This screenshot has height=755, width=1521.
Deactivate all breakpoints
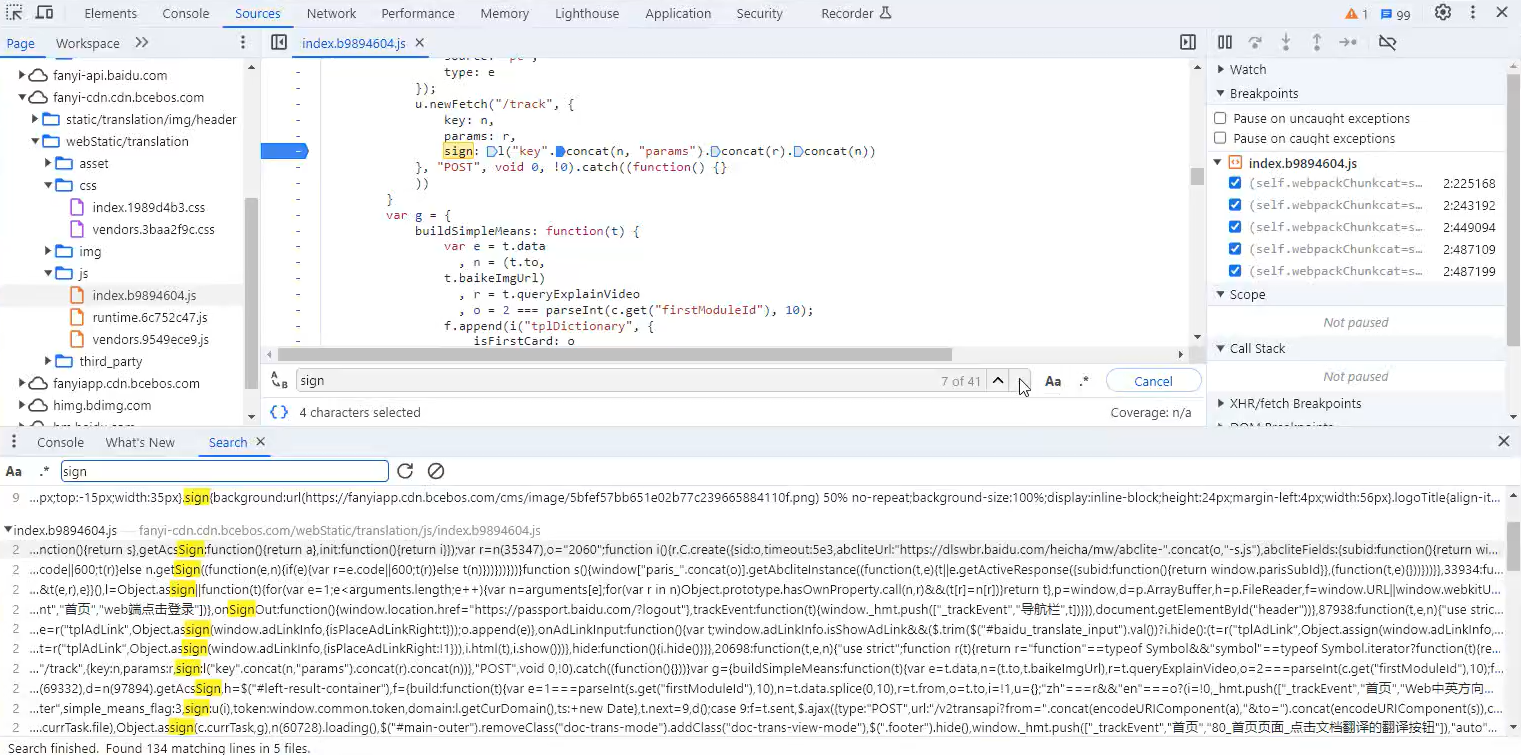(1387, 43)
